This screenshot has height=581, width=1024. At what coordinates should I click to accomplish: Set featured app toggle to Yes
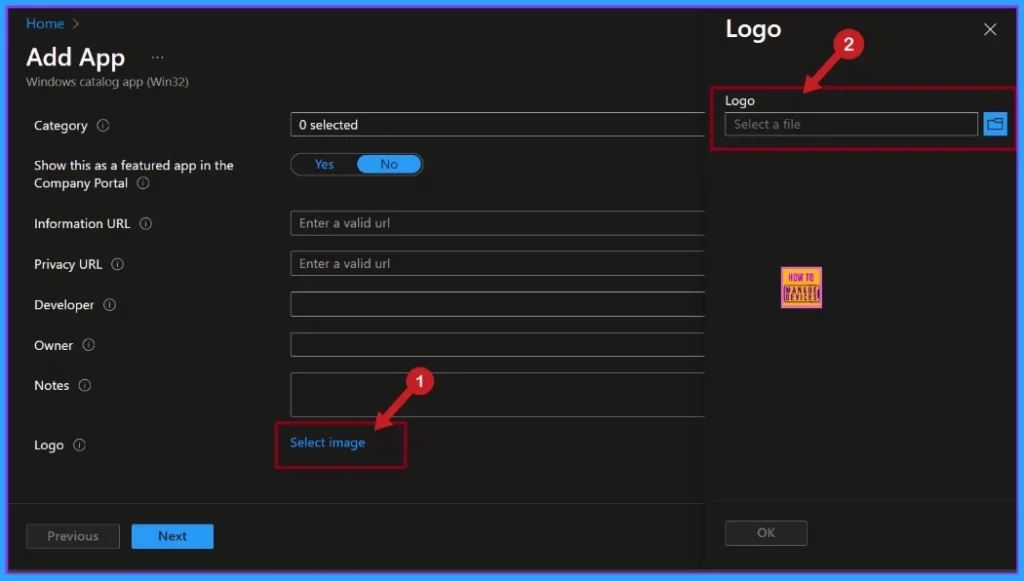tap(325, 165)
